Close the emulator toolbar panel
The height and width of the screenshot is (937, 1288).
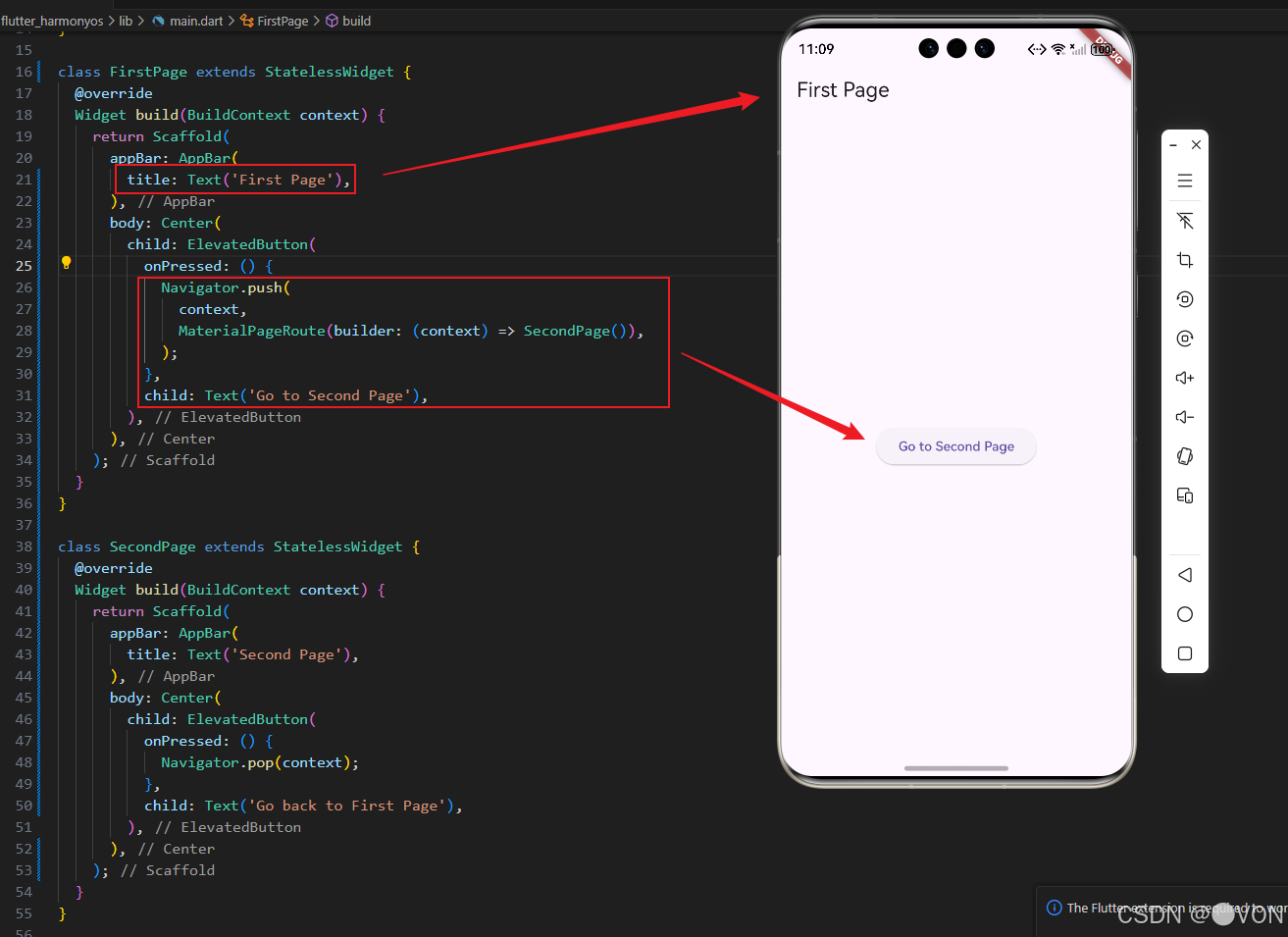pos(1196,144)
